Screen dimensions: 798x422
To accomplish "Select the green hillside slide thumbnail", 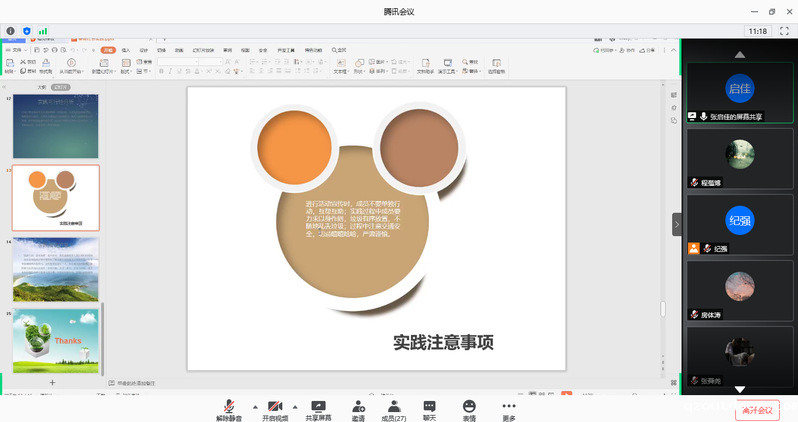I will click(x=56, y=269).
